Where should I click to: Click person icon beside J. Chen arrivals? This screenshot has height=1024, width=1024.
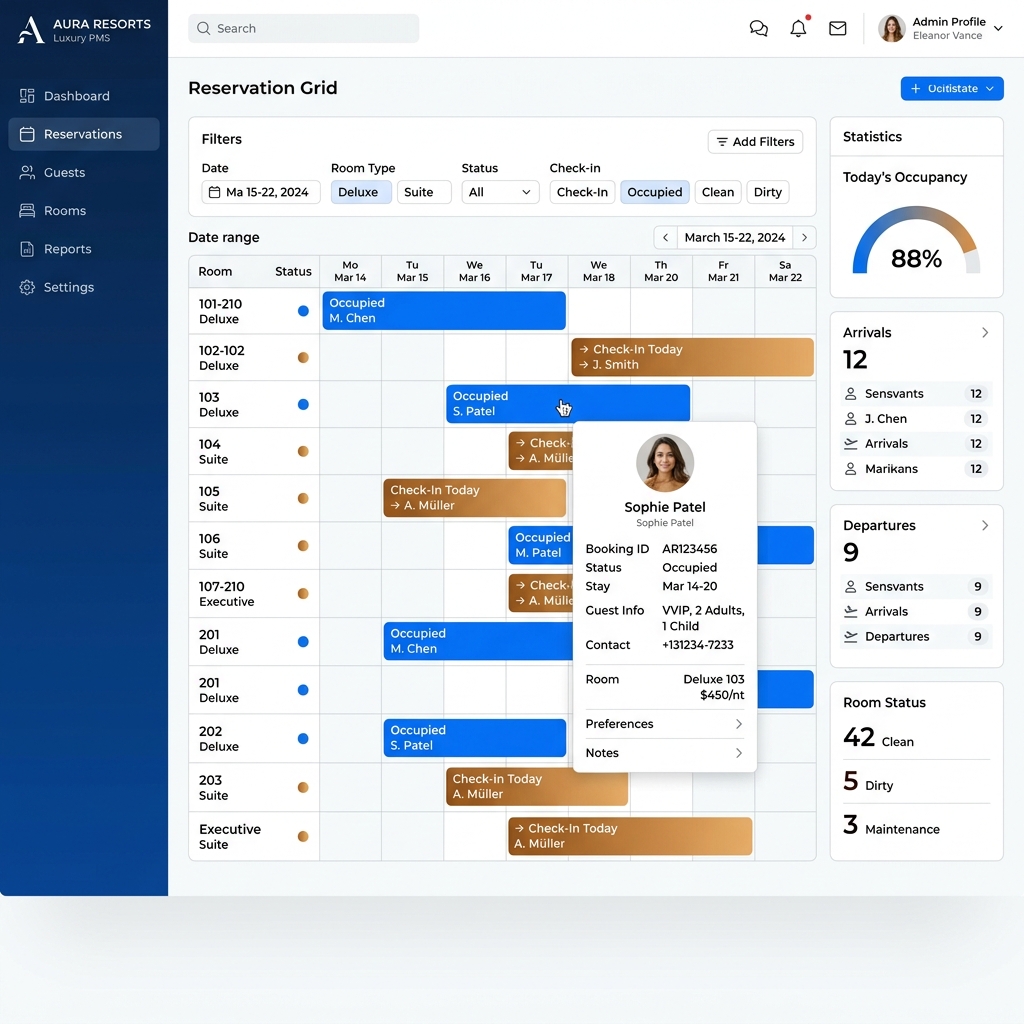pyautogui.click(x=850, y=419)
